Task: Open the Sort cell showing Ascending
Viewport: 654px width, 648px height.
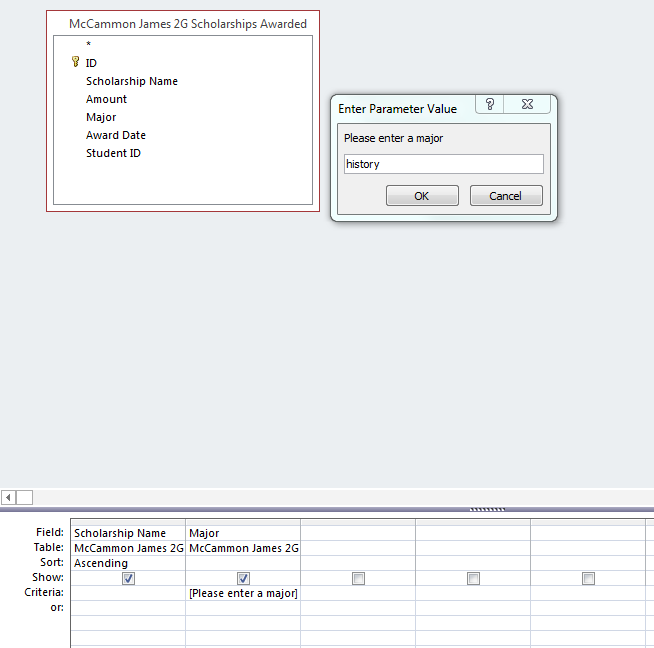Action: click(x=127, y=563)
